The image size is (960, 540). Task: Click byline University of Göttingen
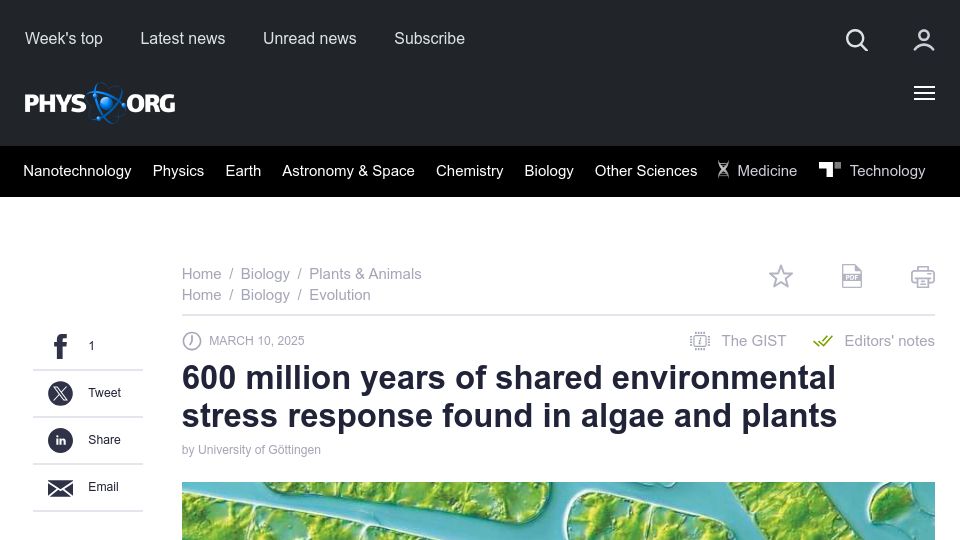[x=259, y=449]
